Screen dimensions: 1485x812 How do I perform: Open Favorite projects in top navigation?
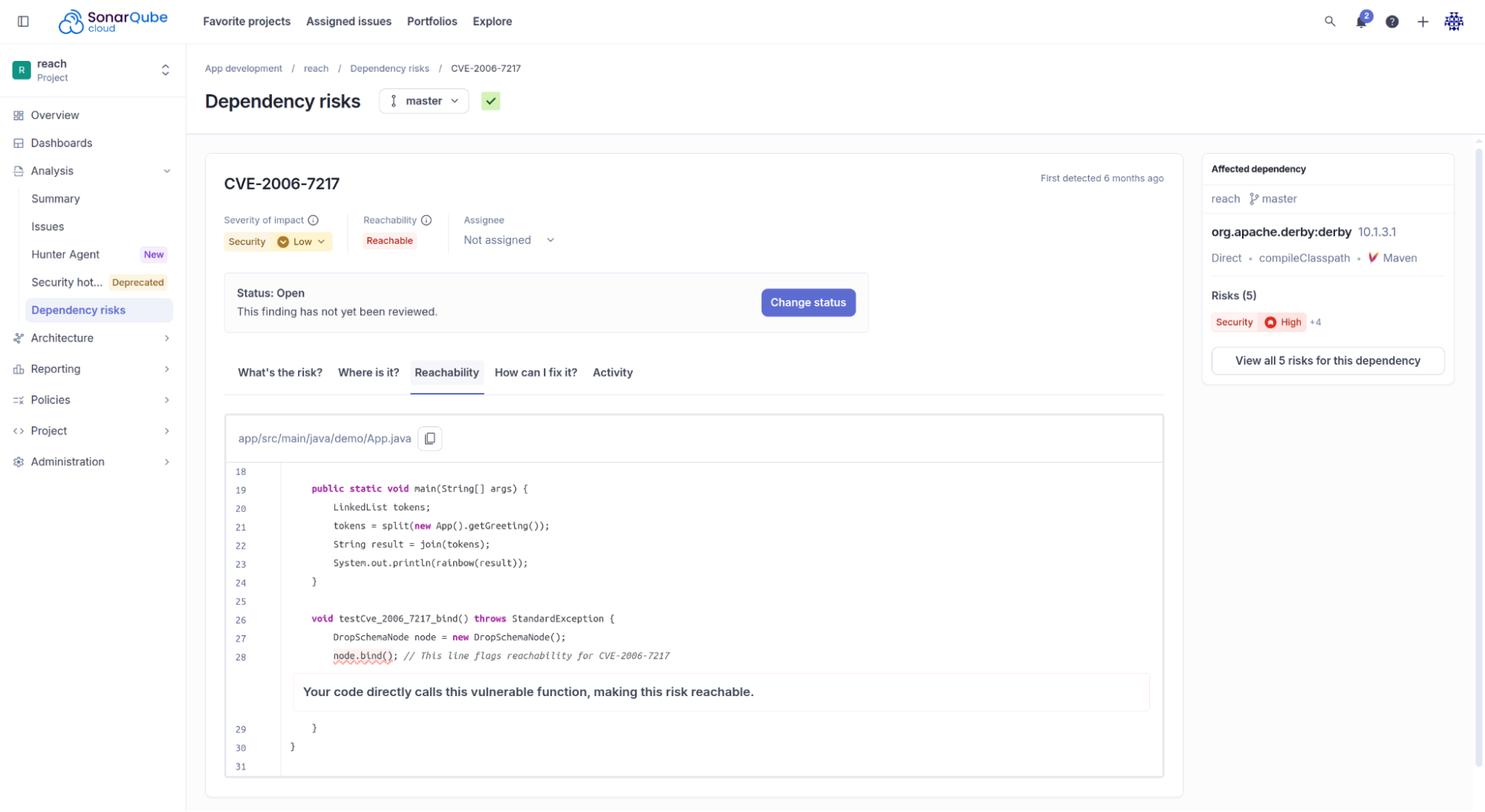[x=247, y=22]
